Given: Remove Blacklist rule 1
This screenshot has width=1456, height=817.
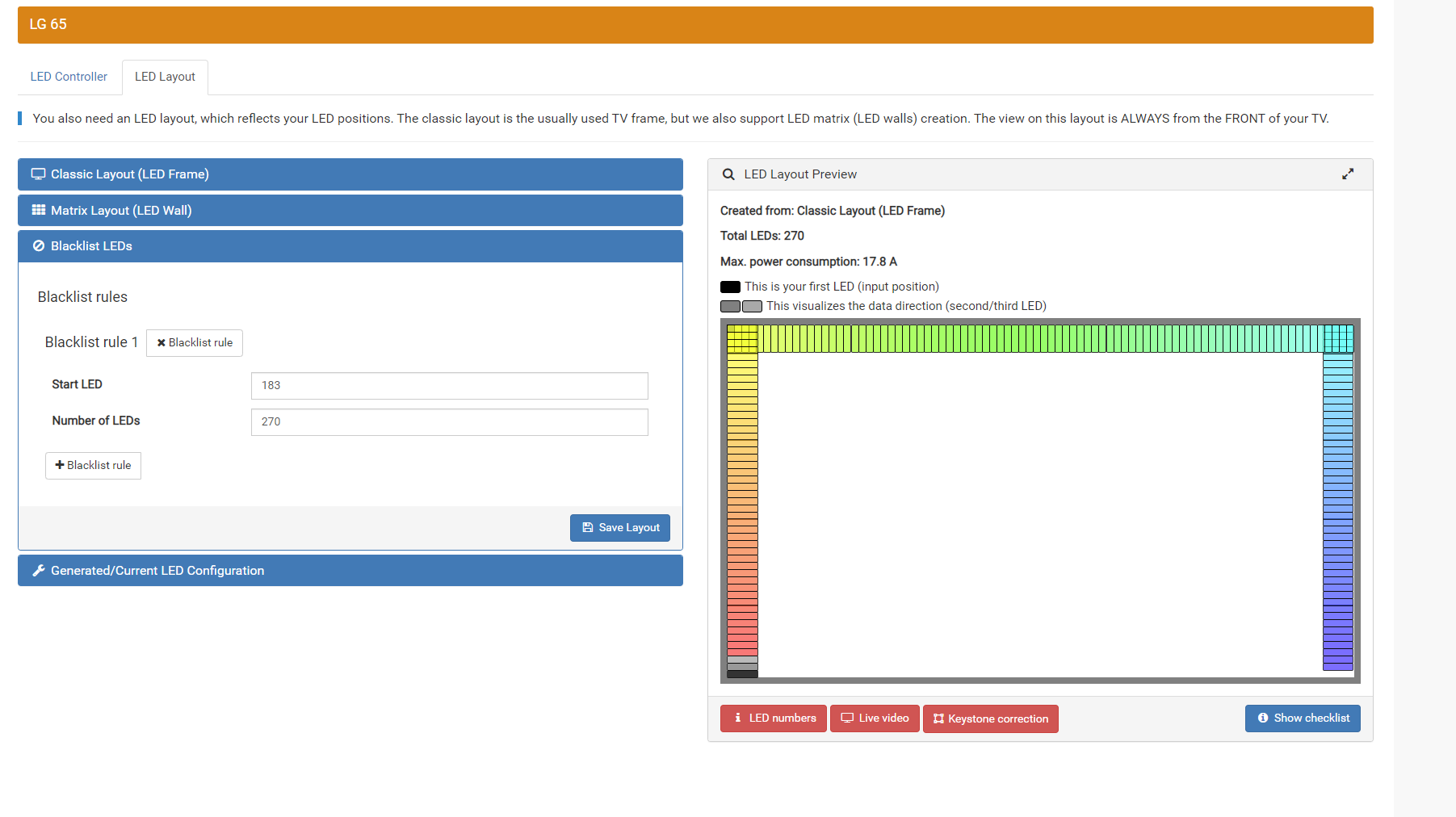Looking at the screenshot, I should [x=194, y=343].
